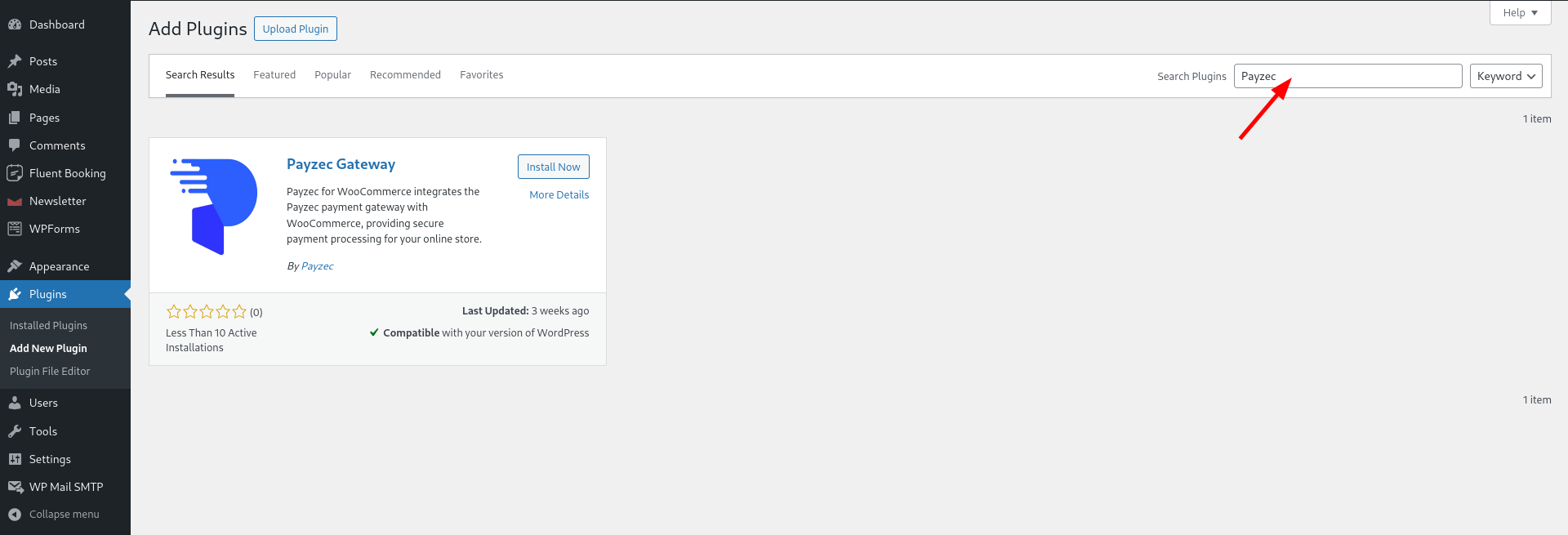The image size is (1568, 535).
Task: Open More Details link for Payzec
Action: coord(559,194)
